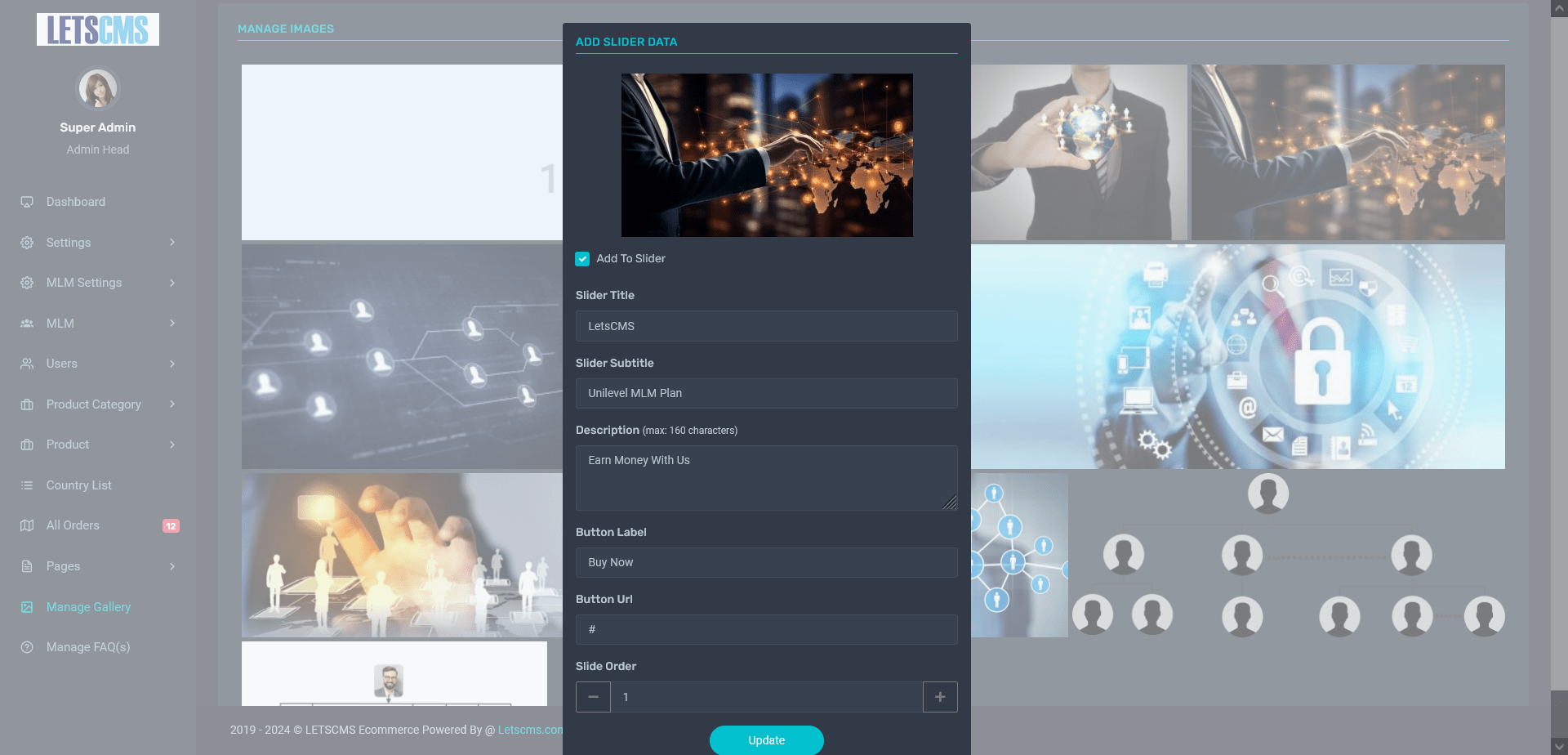Click the MLM group icon in sidebar
This screenshot has width=1568, height=755.
(27, 324)
